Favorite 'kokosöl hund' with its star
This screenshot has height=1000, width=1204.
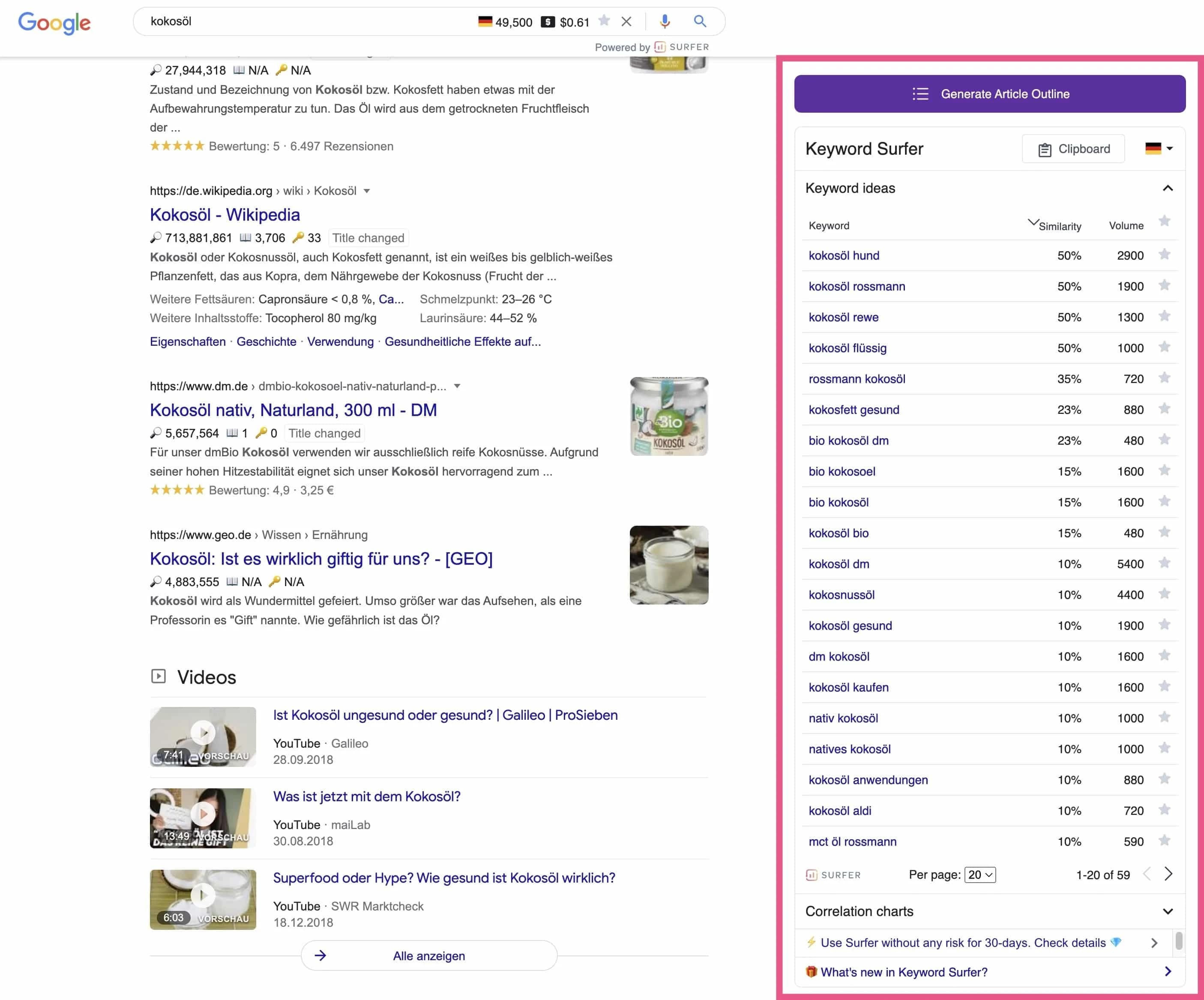[x=1165, y=255]
